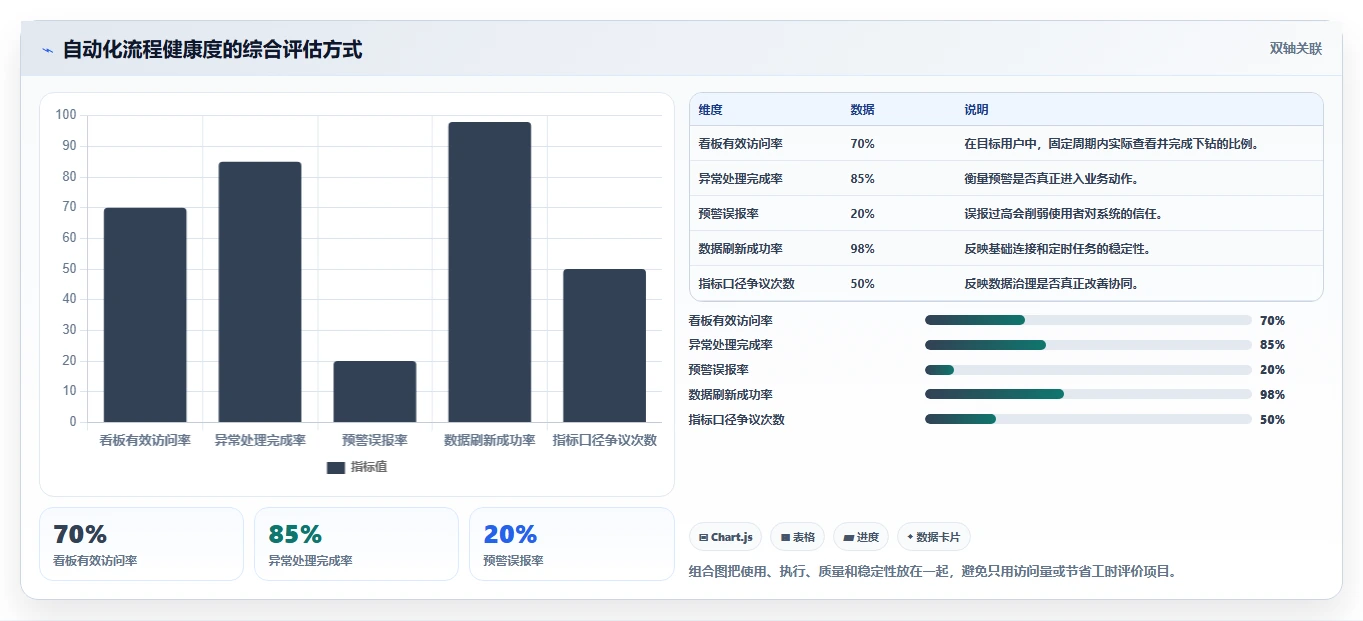
Task: Open the 20% 预警误报率 data card
Action: tap(571, 544)
